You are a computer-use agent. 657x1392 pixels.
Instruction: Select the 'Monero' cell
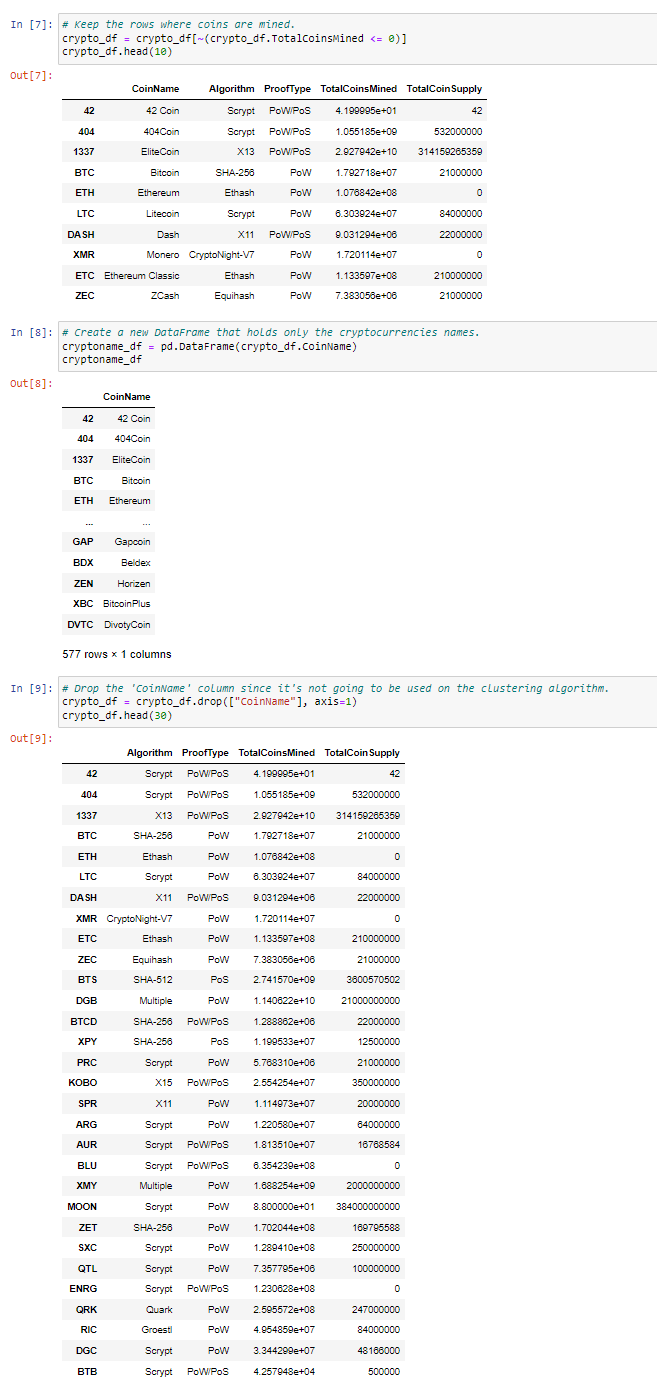(163, 255)
